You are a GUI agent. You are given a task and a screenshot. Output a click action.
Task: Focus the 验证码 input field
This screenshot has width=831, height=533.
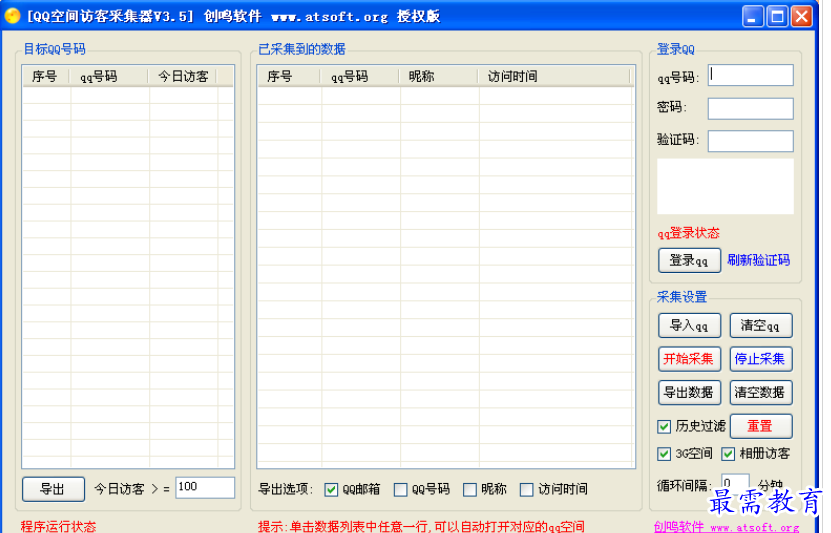click(750, 141)
